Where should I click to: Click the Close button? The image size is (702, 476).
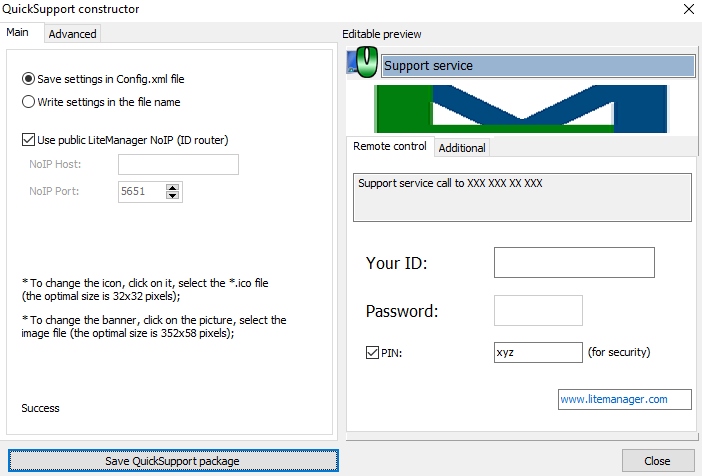click(658, 461)
